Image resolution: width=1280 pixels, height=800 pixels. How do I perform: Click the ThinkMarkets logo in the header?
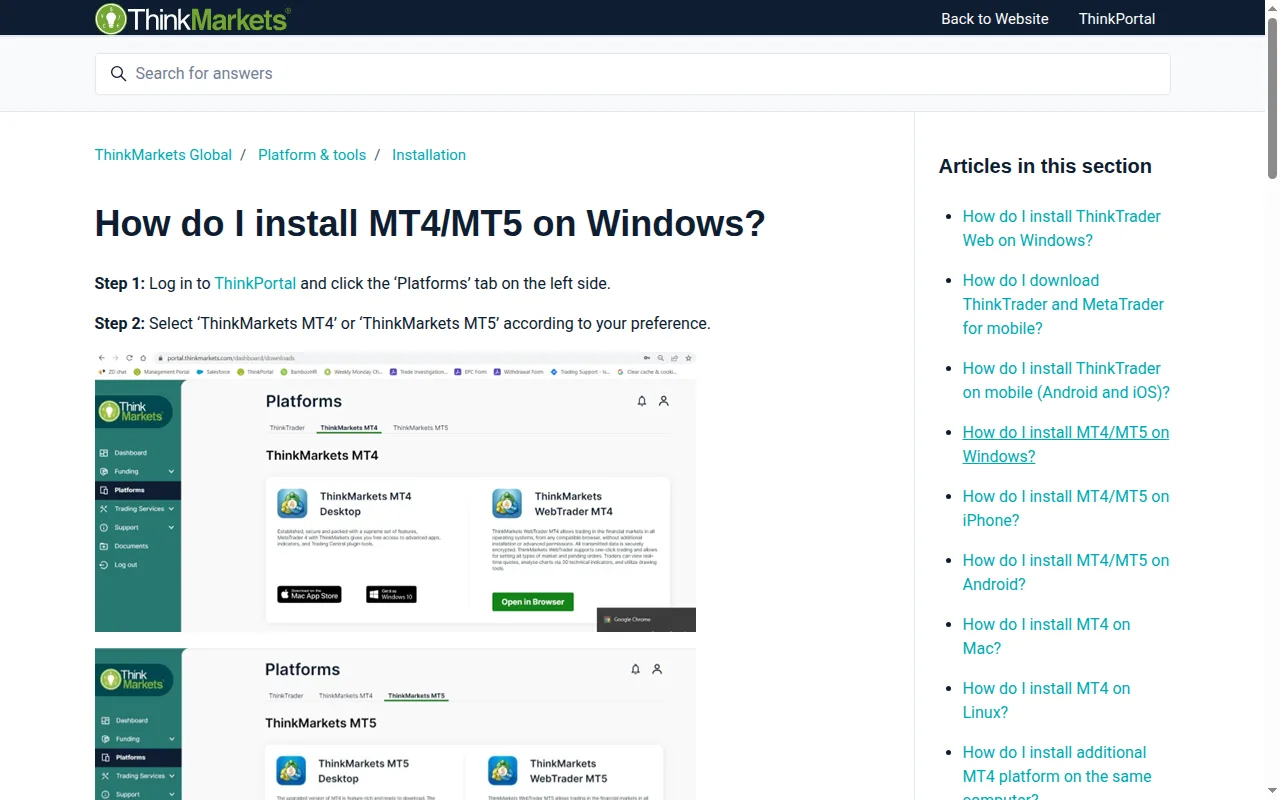(x=193, y=18)
